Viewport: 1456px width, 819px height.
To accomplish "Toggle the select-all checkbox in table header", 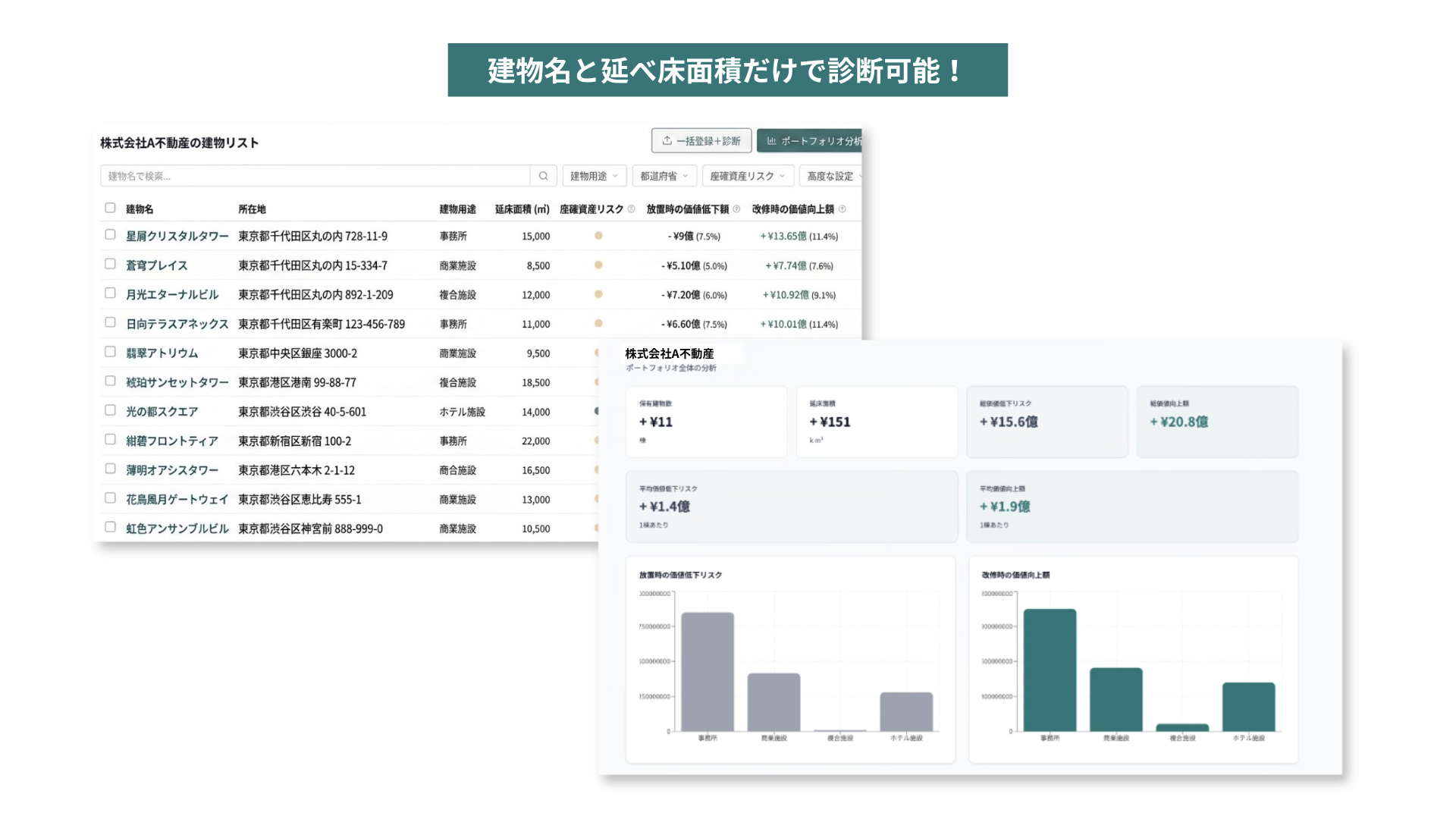I will tap(110, 208).
